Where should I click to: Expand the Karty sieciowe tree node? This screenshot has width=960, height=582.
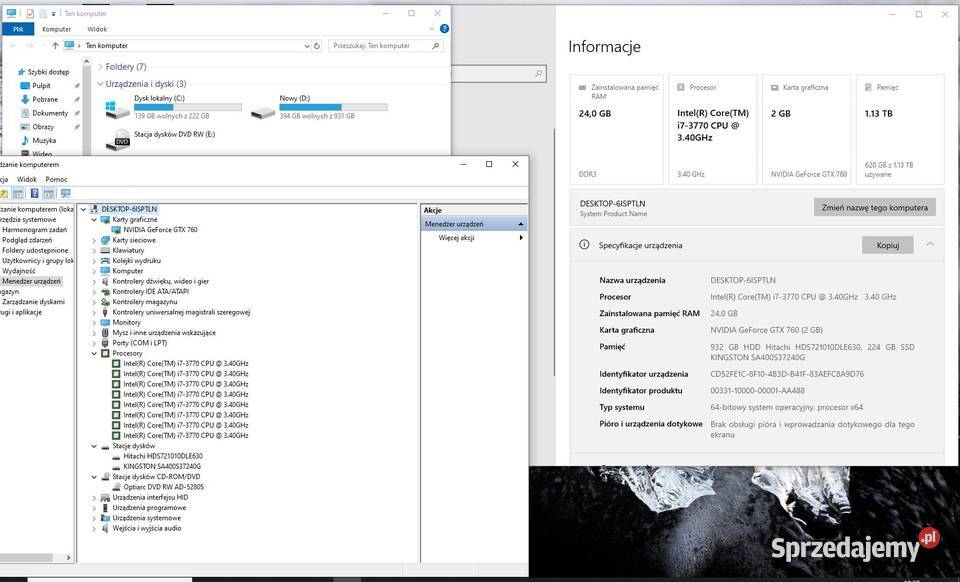(x=94, y=240)
